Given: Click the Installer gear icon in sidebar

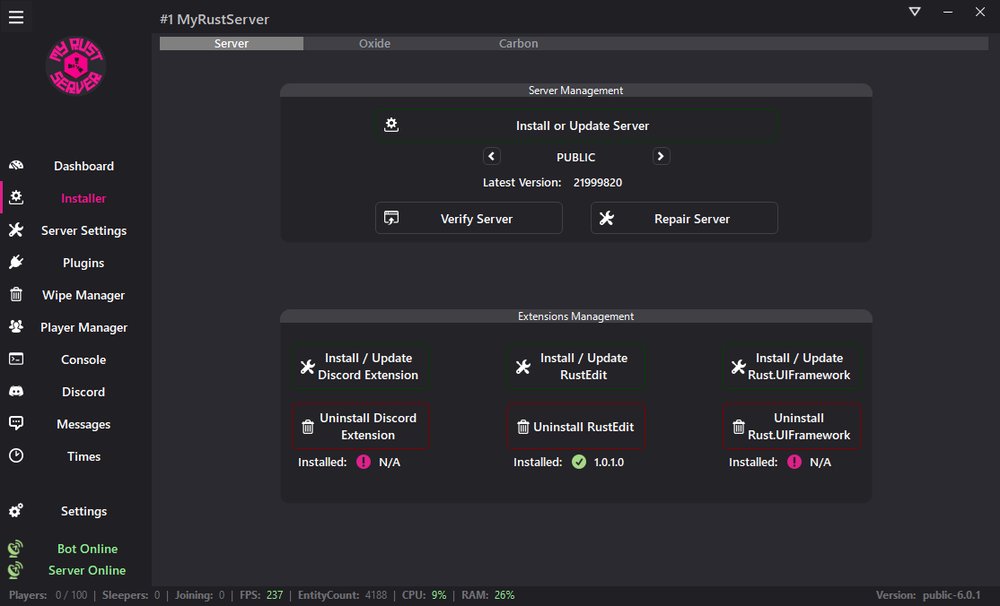Looking at the screenshot, I should [x=16, y=198].
